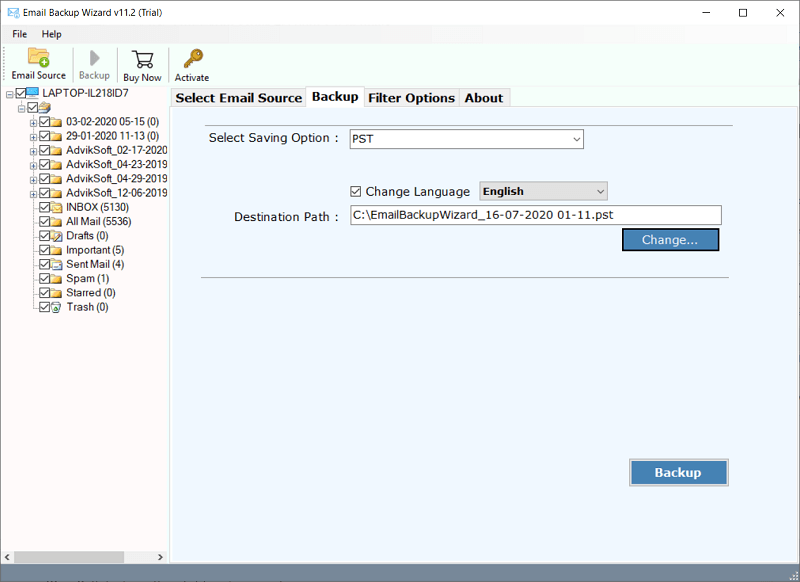Uncheck the Change Language checkbox
Screen dimensions: 800x582
(356, 192)
